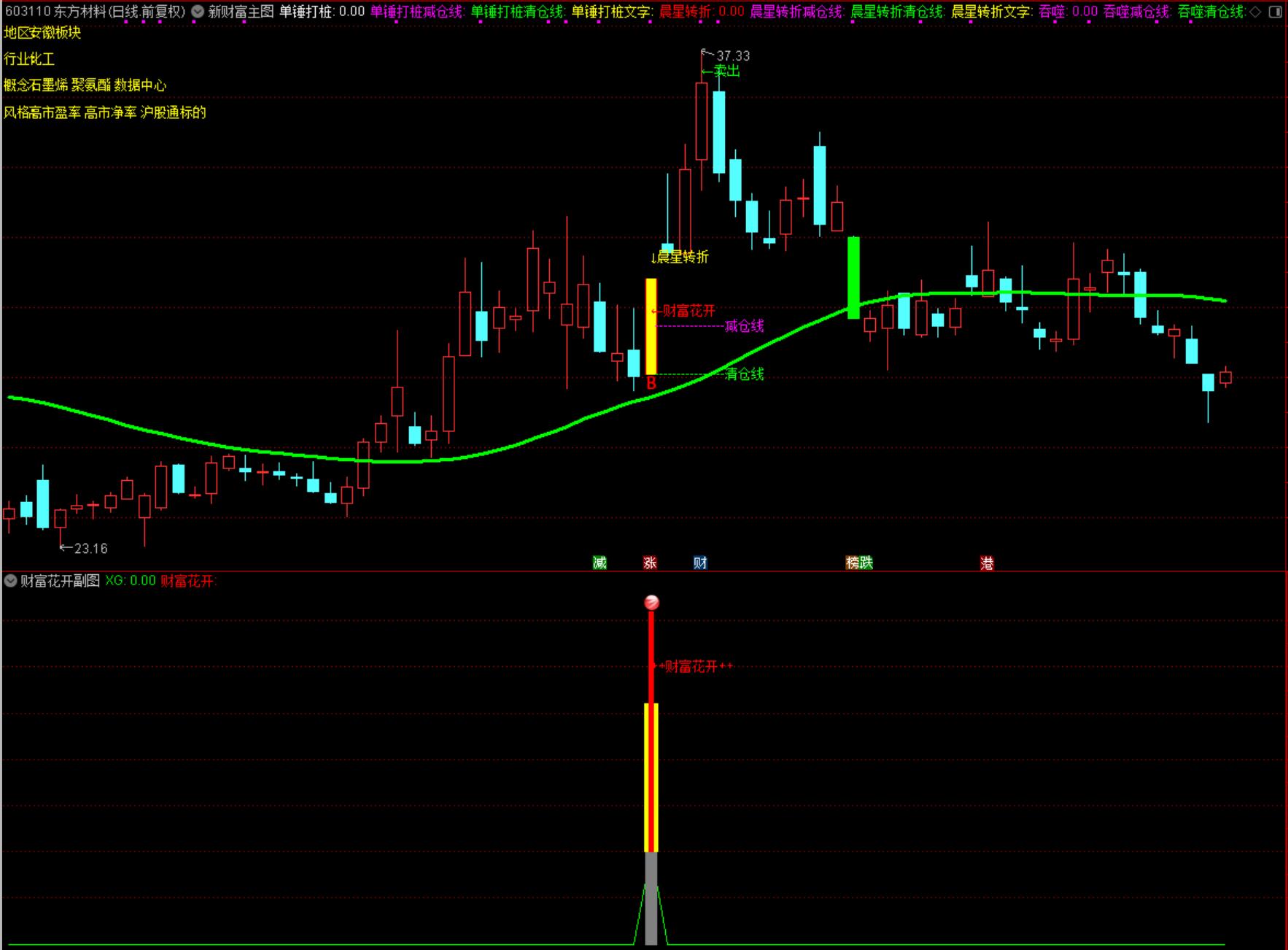
Task: Click the green 减 event marker
Action: click(600, 563)
